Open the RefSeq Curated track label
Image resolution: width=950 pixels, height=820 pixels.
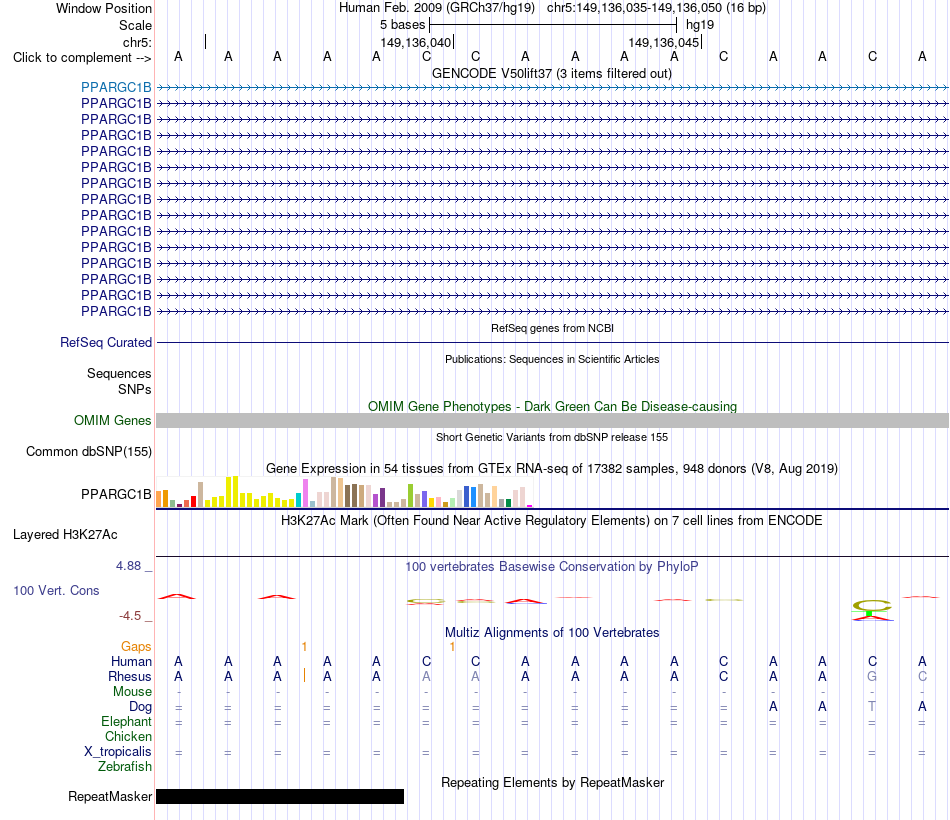(x=106, y=342)
